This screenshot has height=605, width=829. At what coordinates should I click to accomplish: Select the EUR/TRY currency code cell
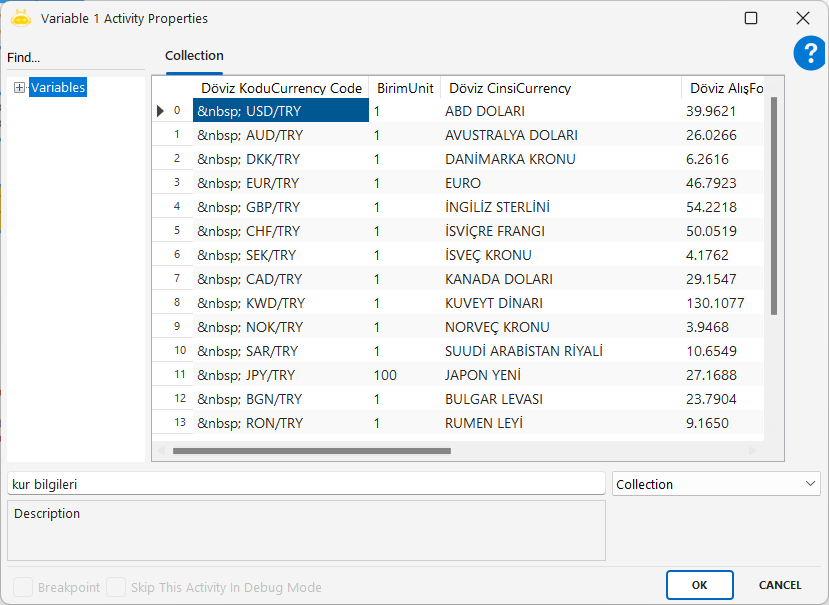[281, 183]
